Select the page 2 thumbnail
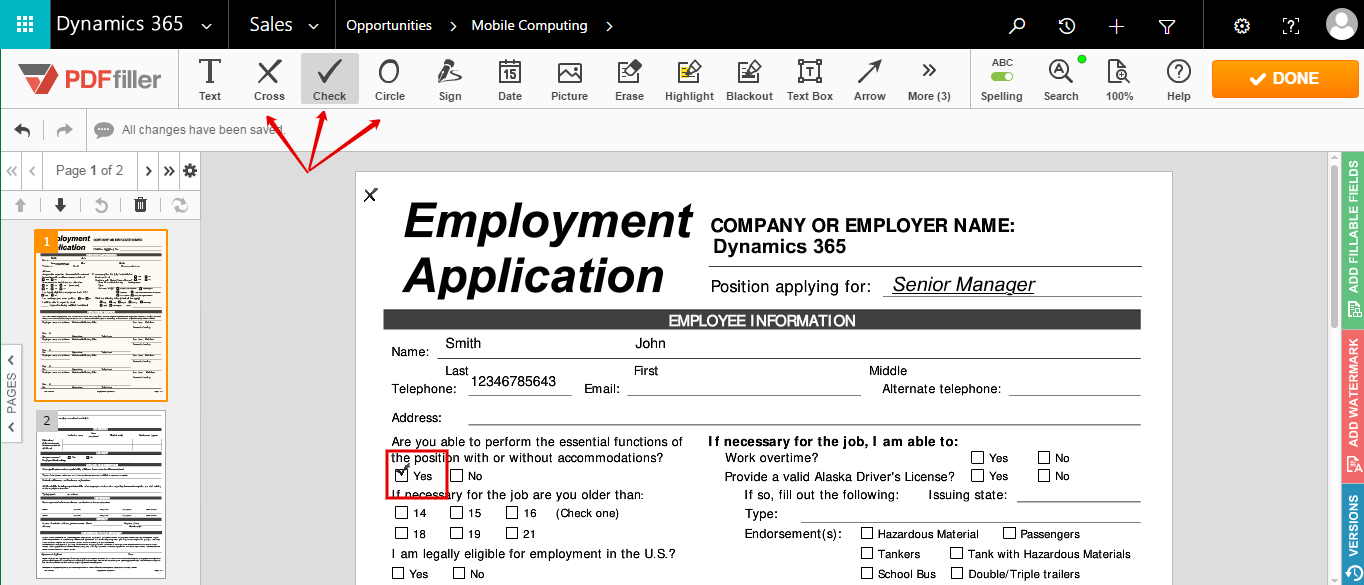This screenshot has width=1364, height=585. tap(101, 495)
